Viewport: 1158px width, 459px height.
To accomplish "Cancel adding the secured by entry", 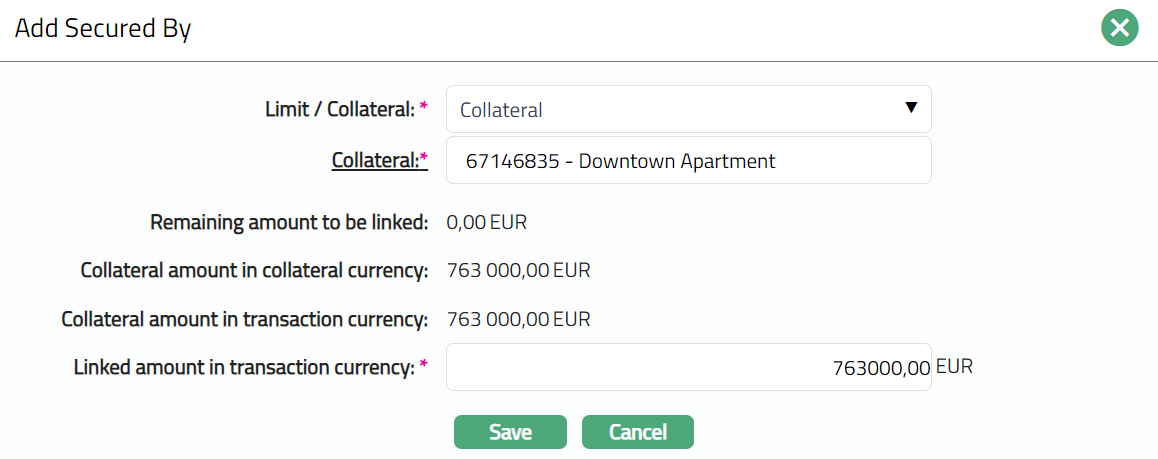I will click(x=637, y=432).
